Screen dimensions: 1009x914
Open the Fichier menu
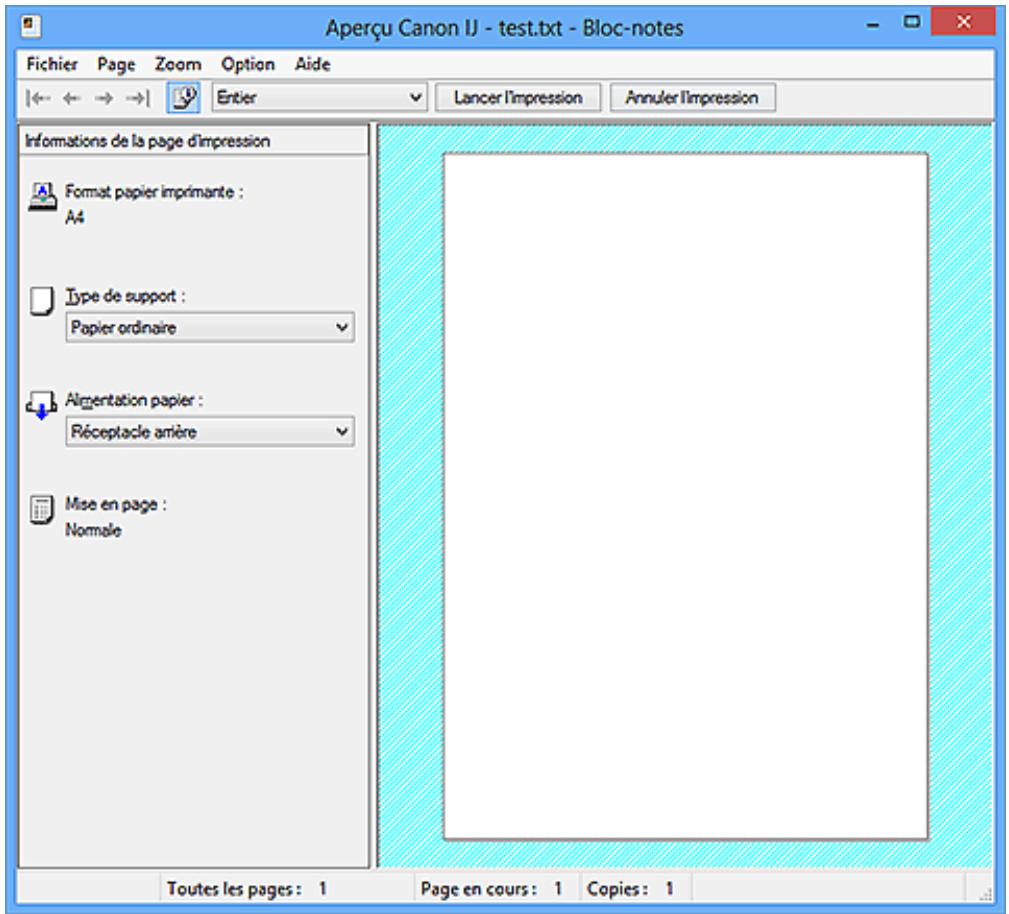pos(52,64)
